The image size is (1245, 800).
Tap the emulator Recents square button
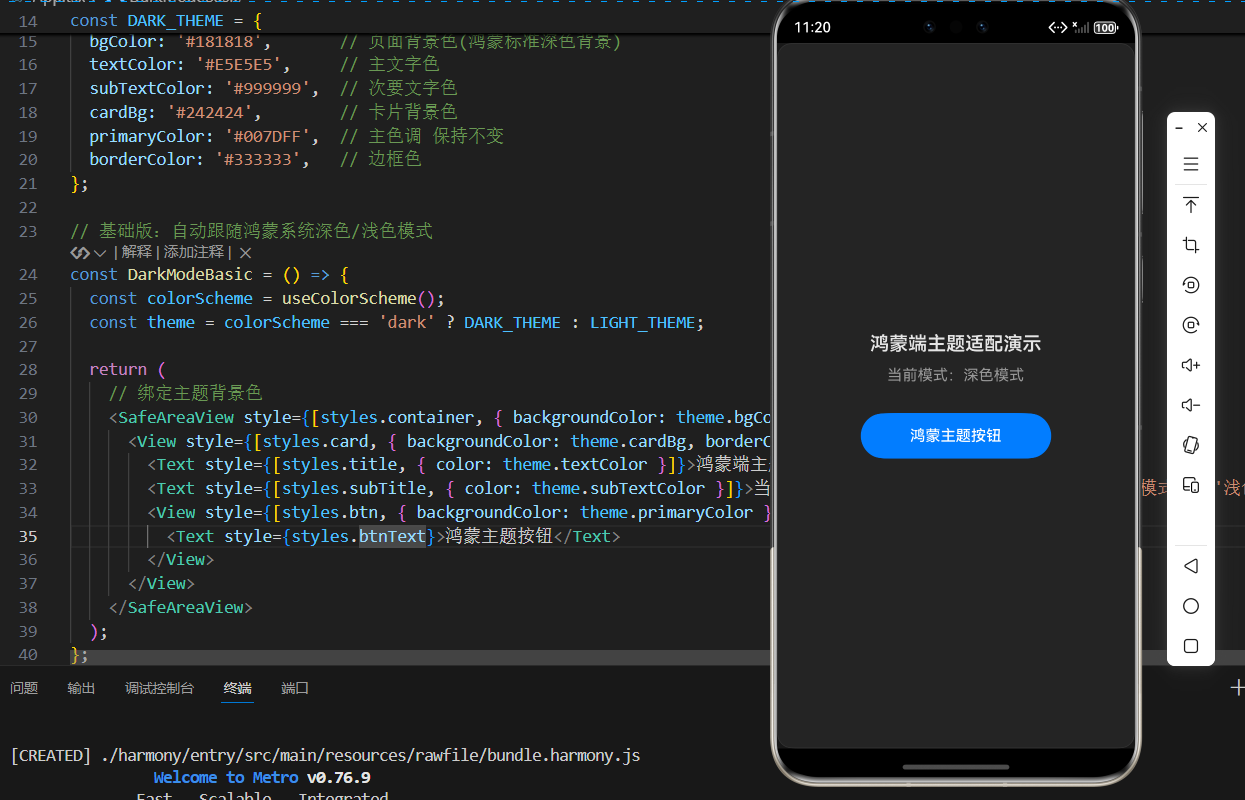pyautogui.click(x=1190, y=646)
